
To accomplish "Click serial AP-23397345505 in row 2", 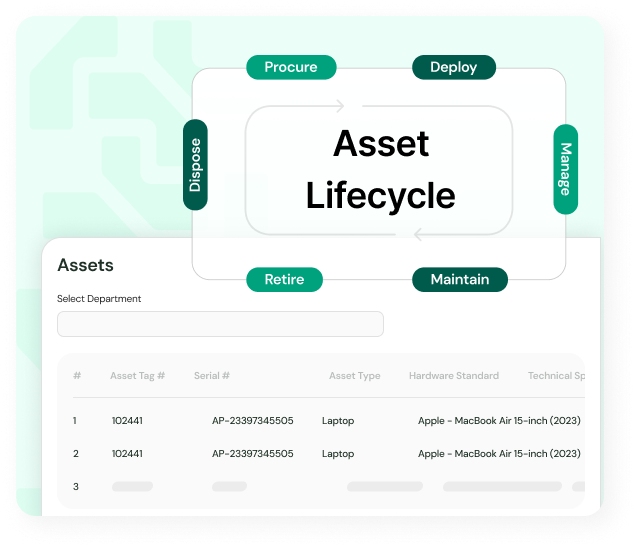I will coord(252,453).
